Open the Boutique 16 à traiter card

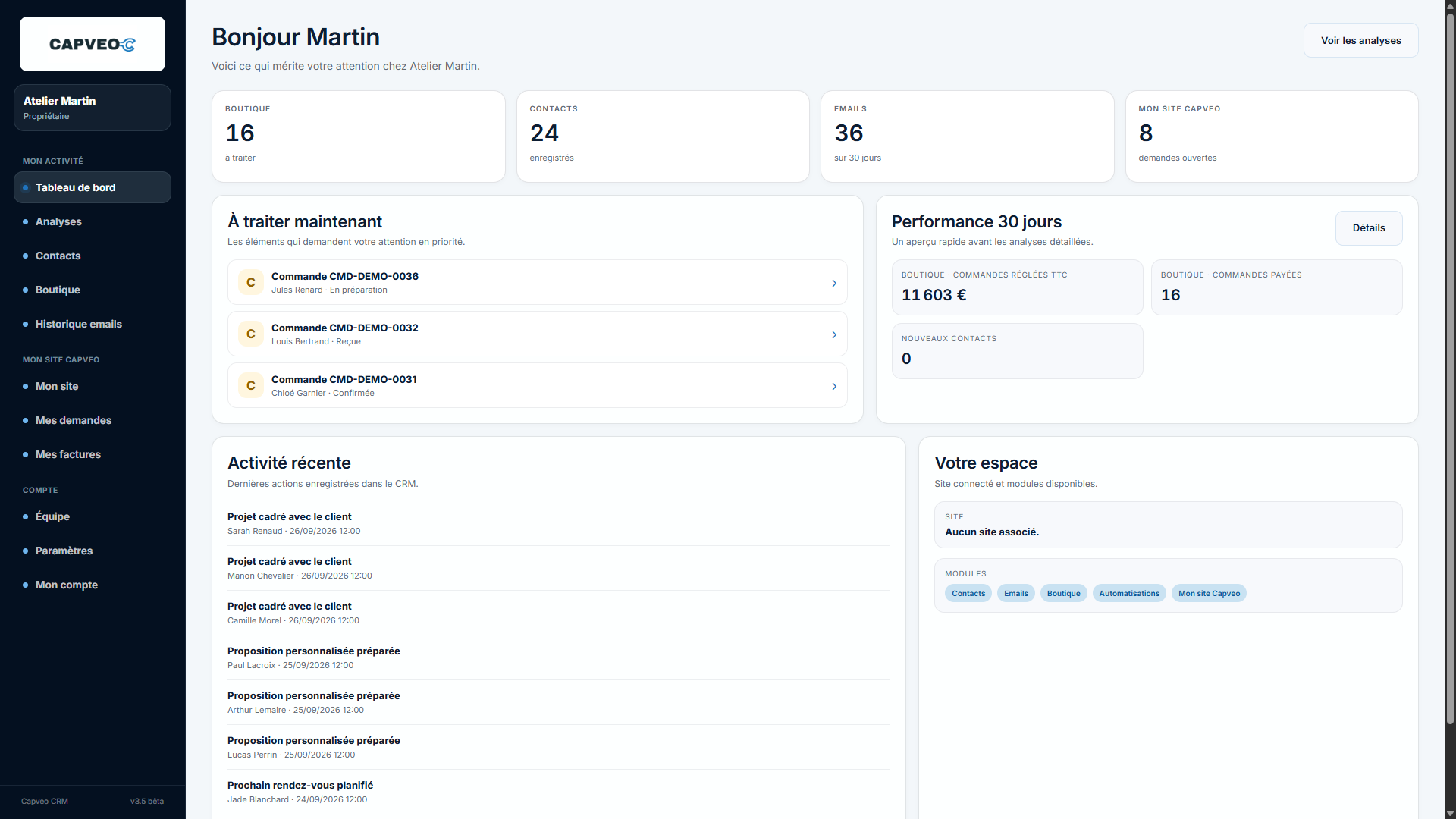click(x=359, y=136)
